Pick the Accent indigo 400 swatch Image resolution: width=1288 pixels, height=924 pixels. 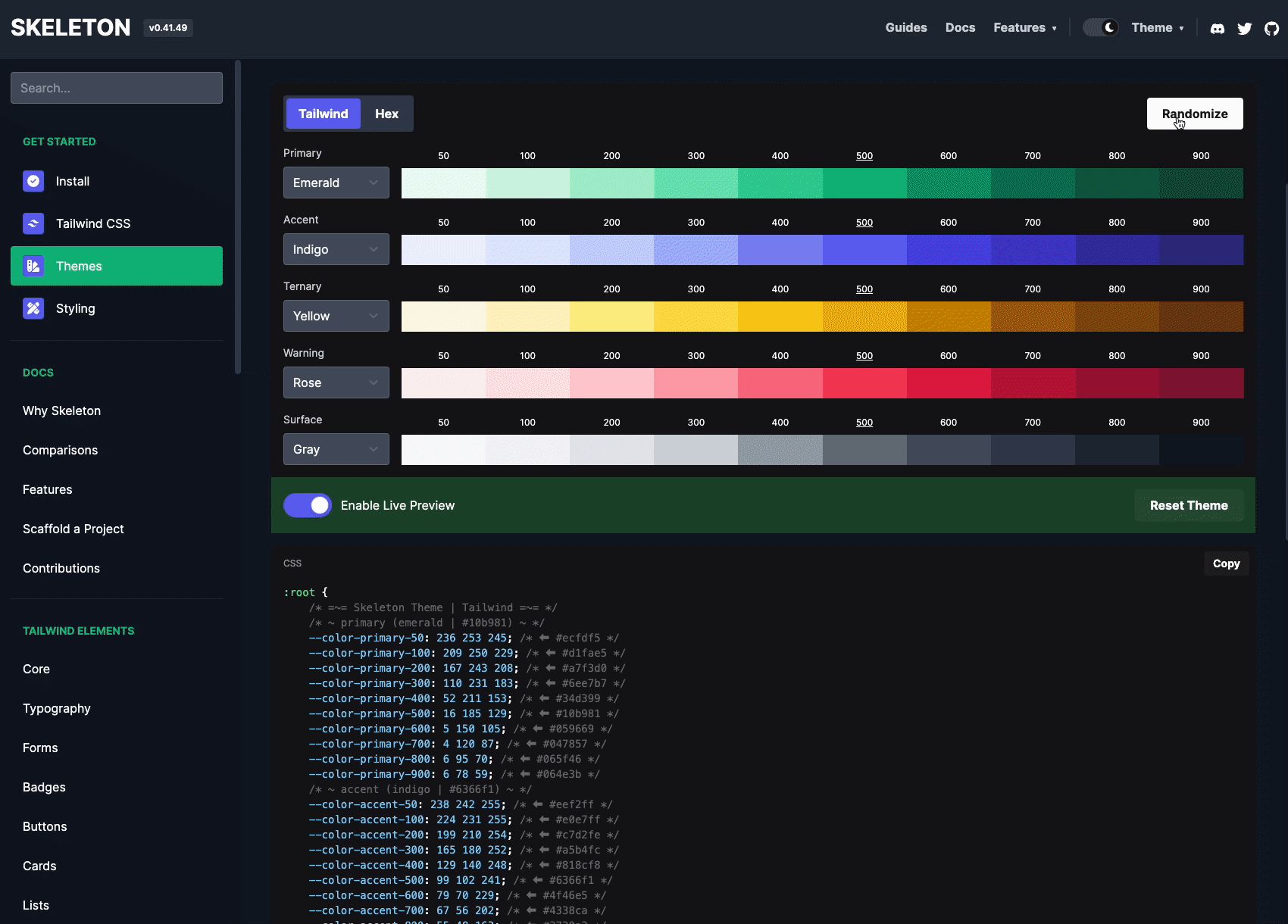(780, 250)
